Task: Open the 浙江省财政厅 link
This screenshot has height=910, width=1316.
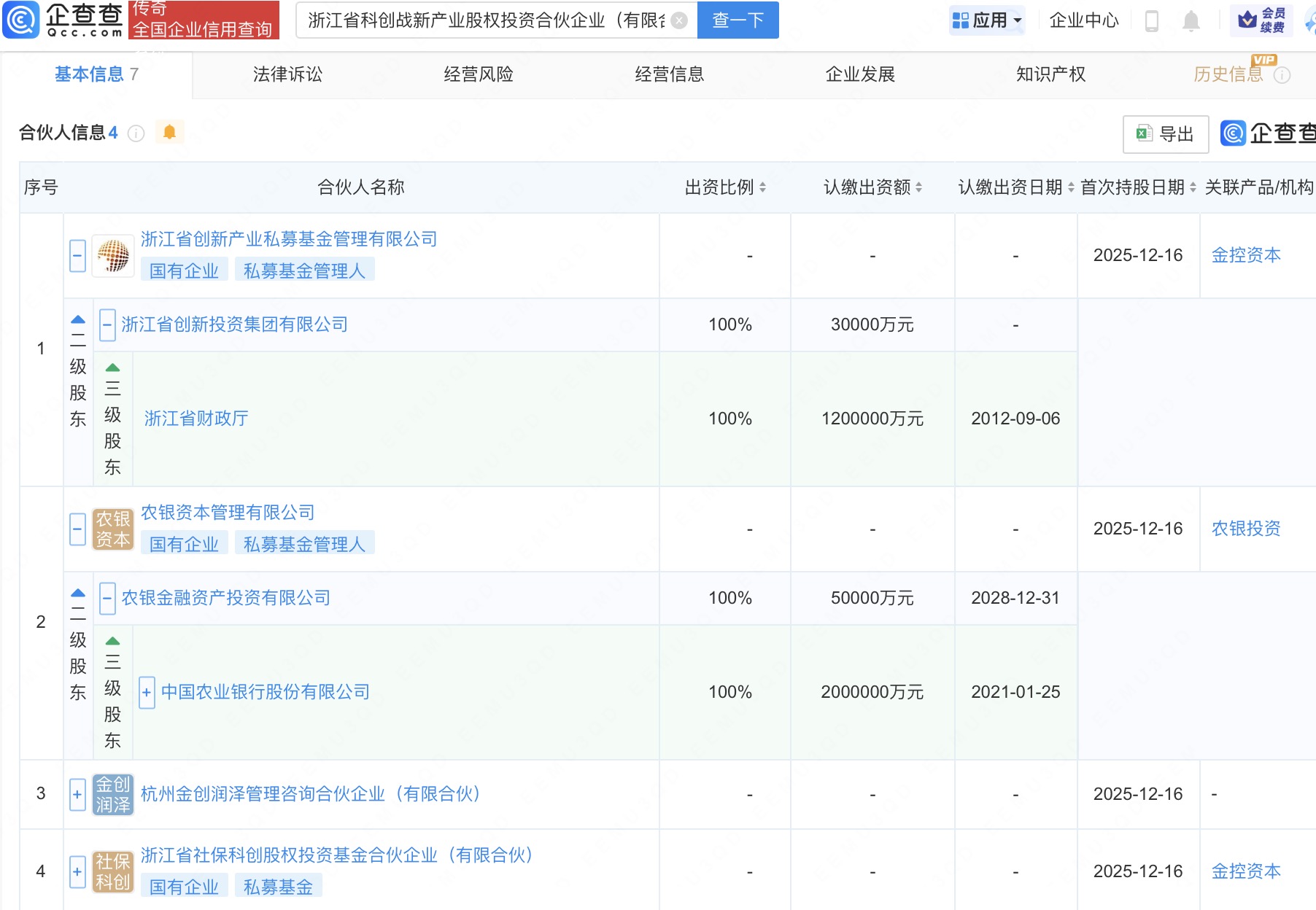Action: tap(196, 419)
